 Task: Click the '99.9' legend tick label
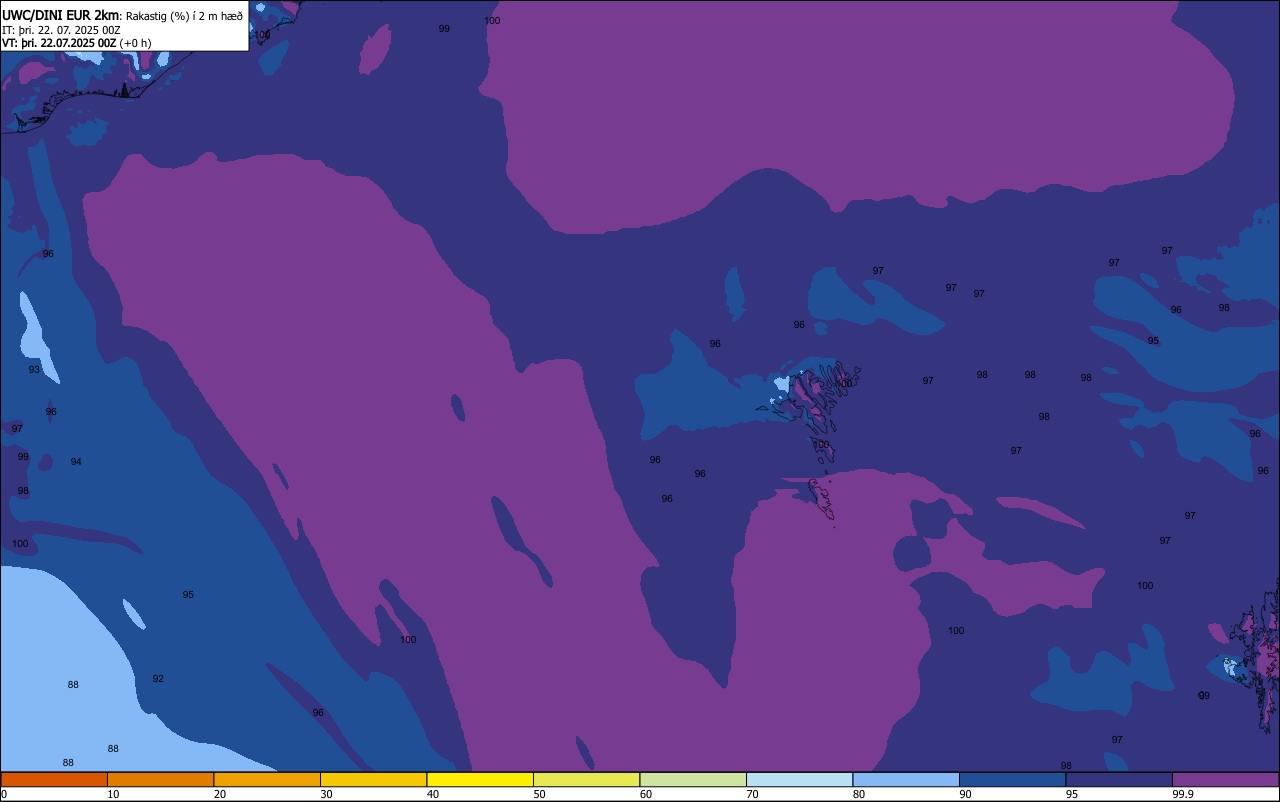(1183, 794)
